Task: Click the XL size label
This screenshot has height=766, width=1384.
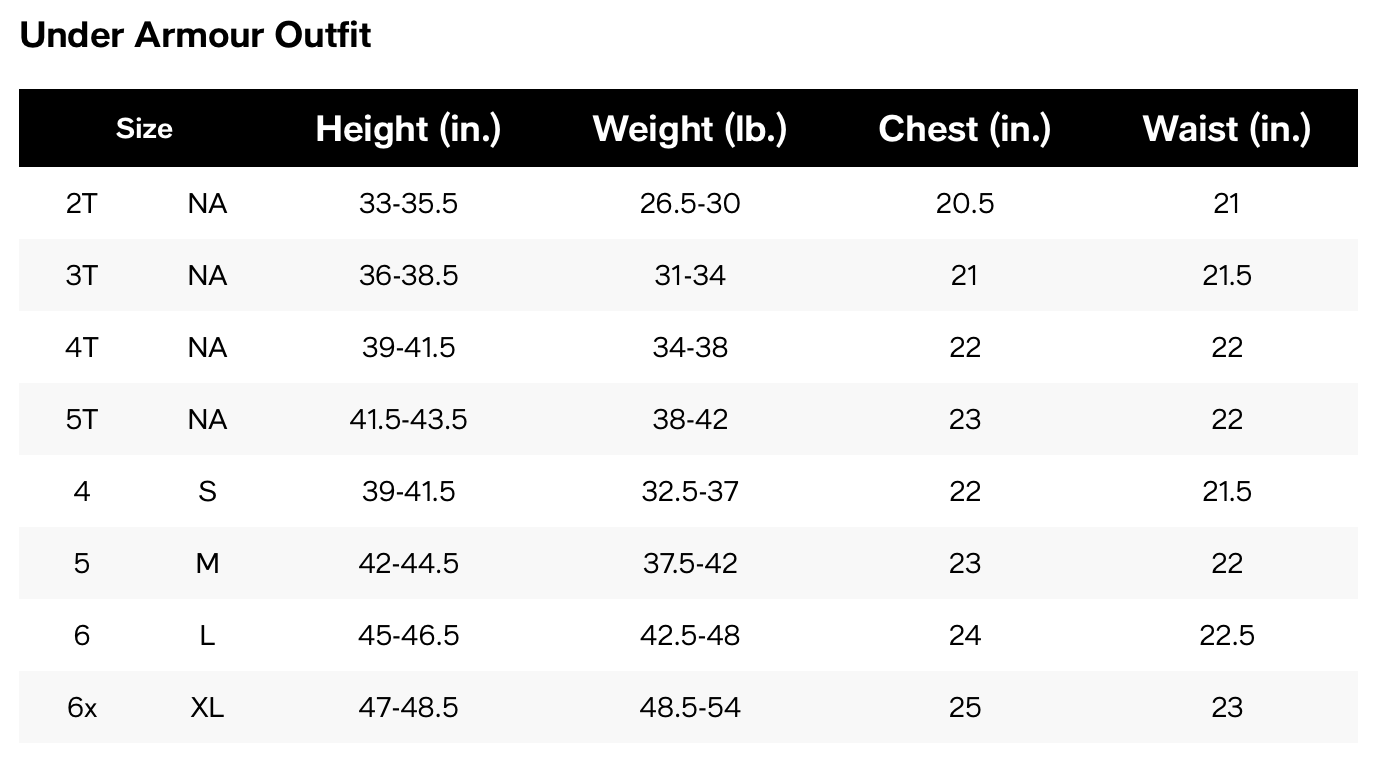Action: point(207,707)
